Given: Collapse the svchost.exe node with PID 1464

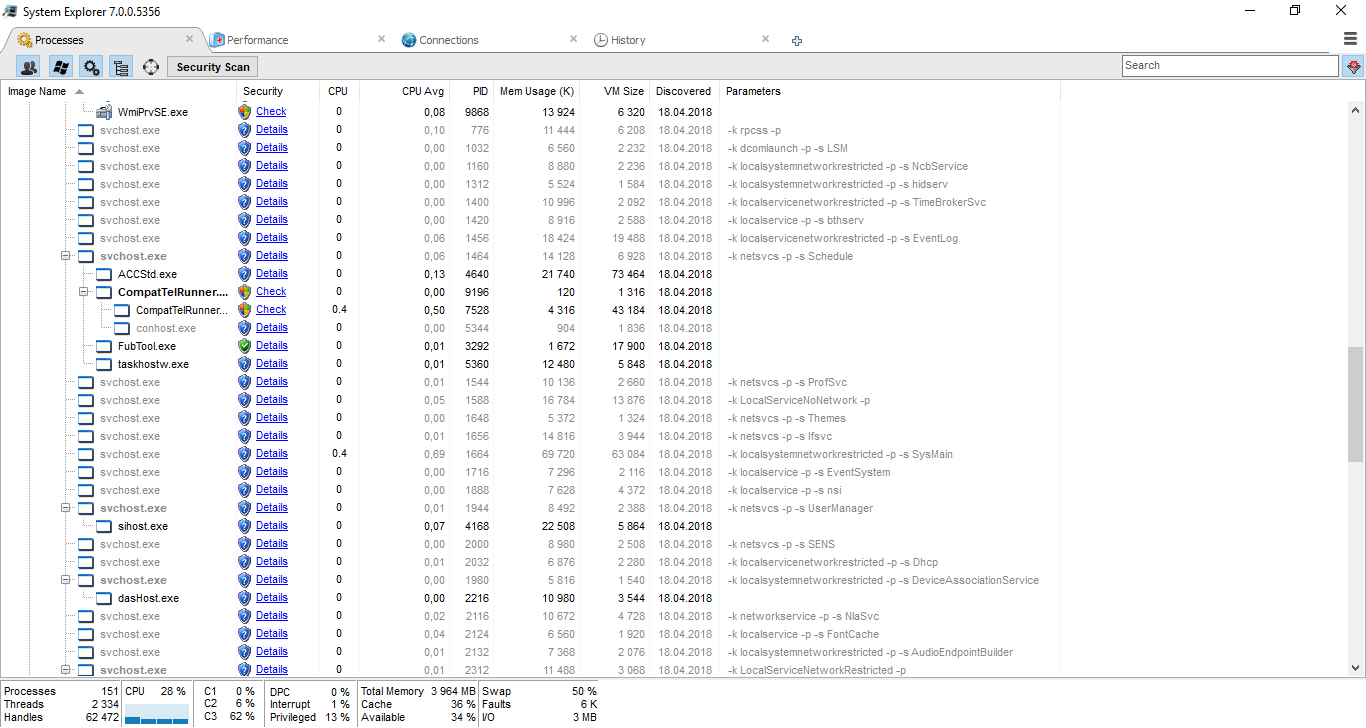Looking at the screenshot, I should tap(67, 256).
